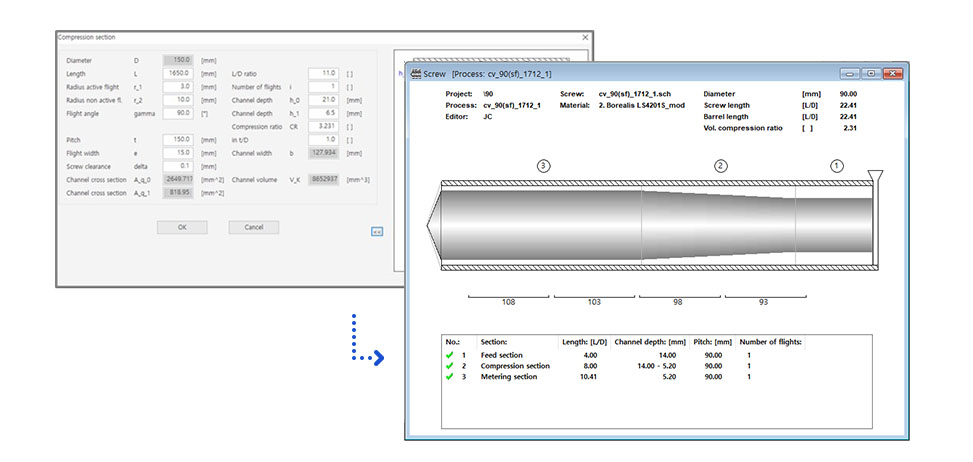This screenshot has height=462, width=973.
Task: Click the Flight angle gamma field
Action: click(x=177, y=113)
